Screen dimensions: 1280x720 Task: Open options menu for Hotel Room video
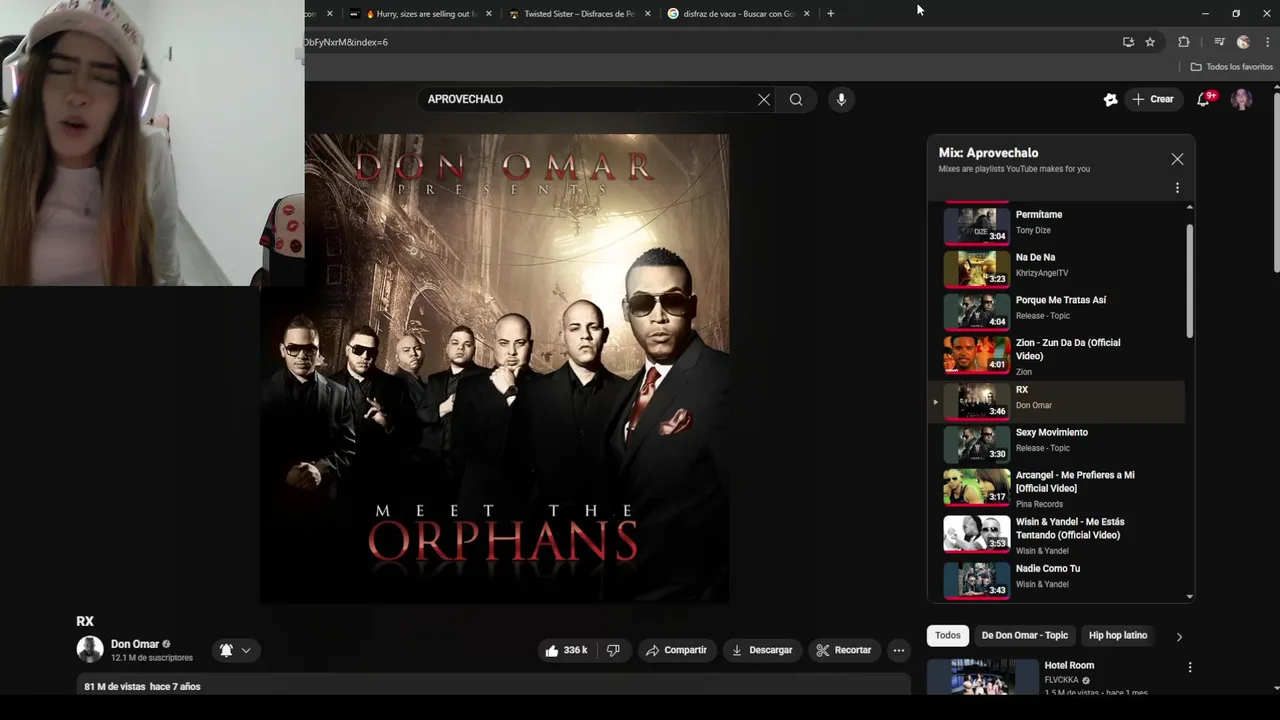tap(1189, 667)
